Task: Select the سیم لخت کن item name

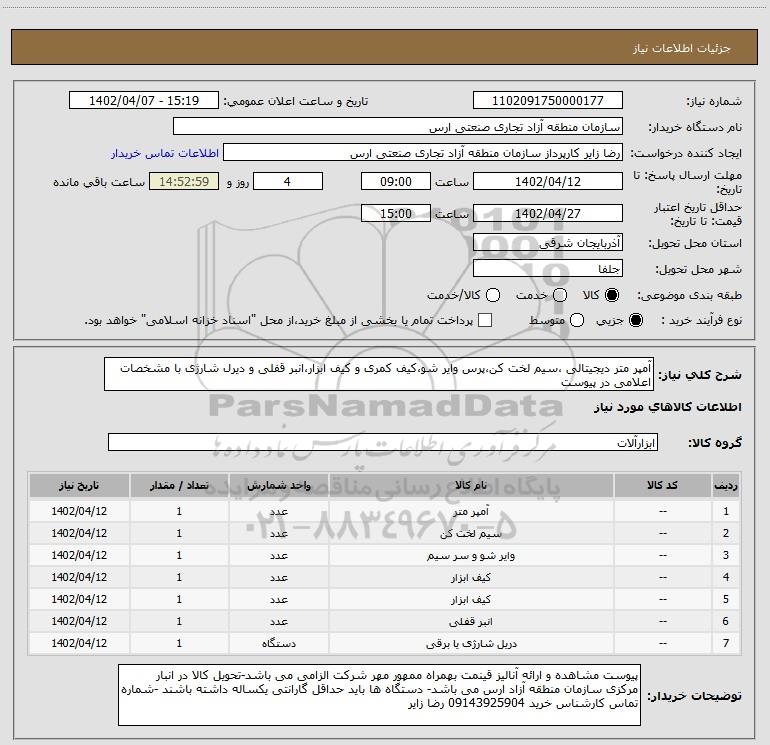Action: click(471, 533)
